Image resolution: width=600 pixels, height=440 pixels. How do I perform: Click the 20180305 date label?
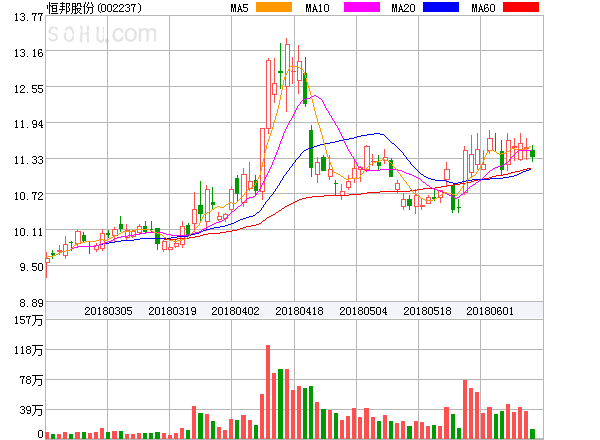(x=108, y=311)
